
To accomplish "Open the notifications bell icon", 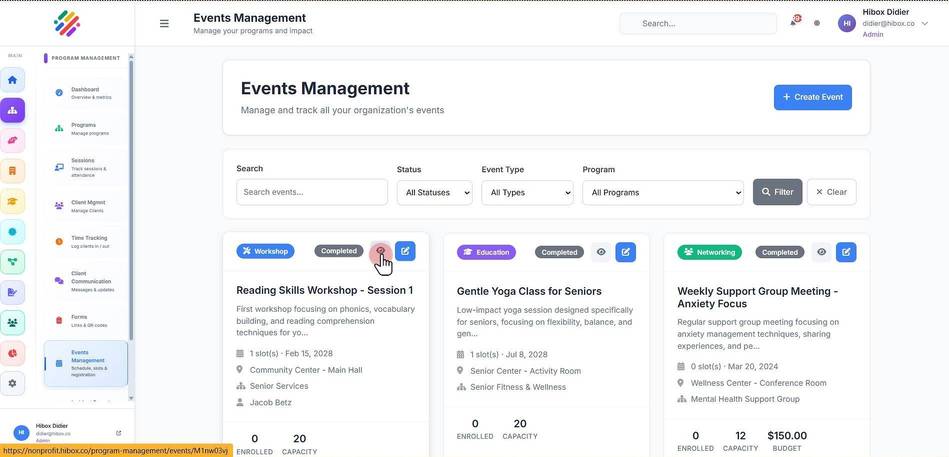I will tap(793, 23).
